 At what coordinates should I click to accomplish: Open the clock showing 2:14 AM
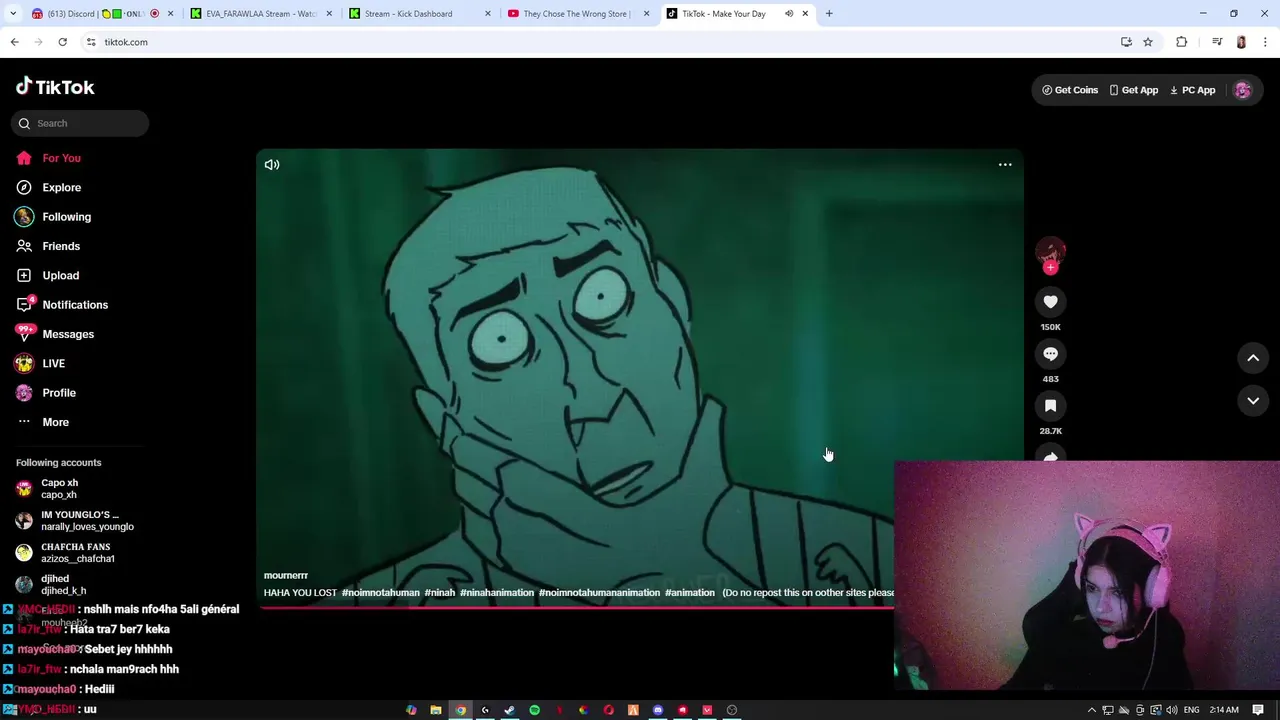(x=1224, y=710)
